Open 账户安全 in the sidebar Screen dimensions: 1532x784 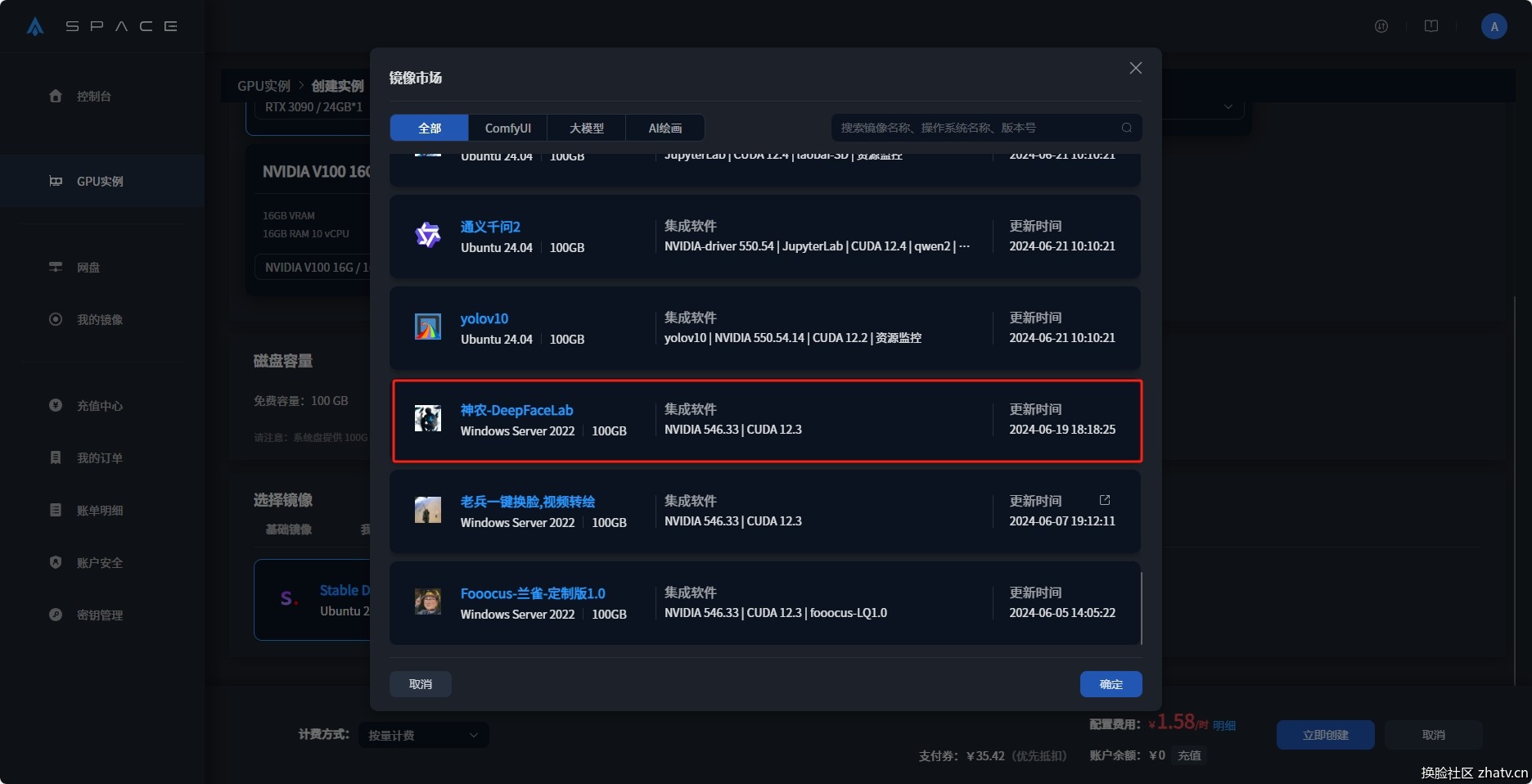101,562
